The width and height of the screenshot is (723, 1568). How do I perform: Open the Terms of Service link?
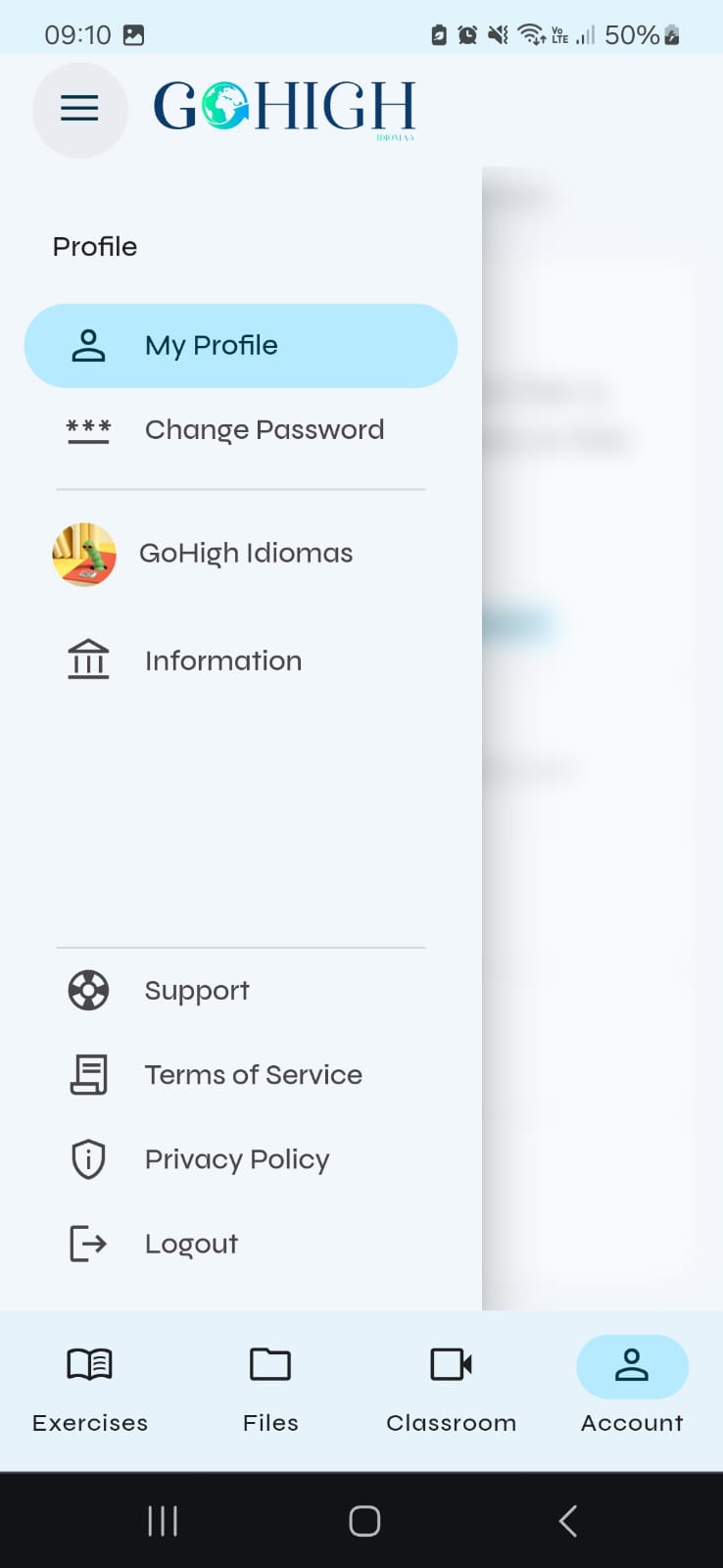tap(253, 1075)
